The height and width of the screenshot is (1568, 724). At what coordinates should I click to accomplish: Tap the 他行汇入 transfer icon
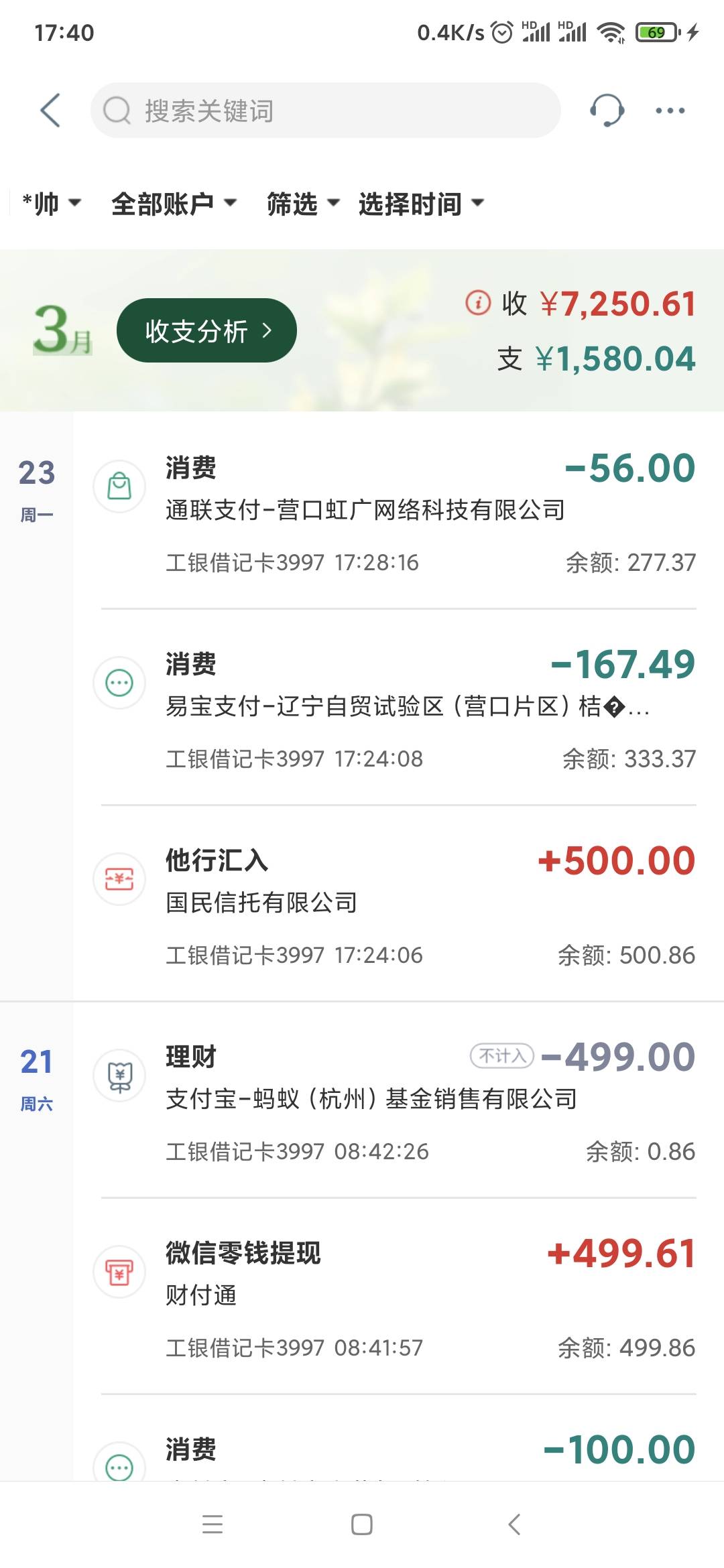point(119,879)
